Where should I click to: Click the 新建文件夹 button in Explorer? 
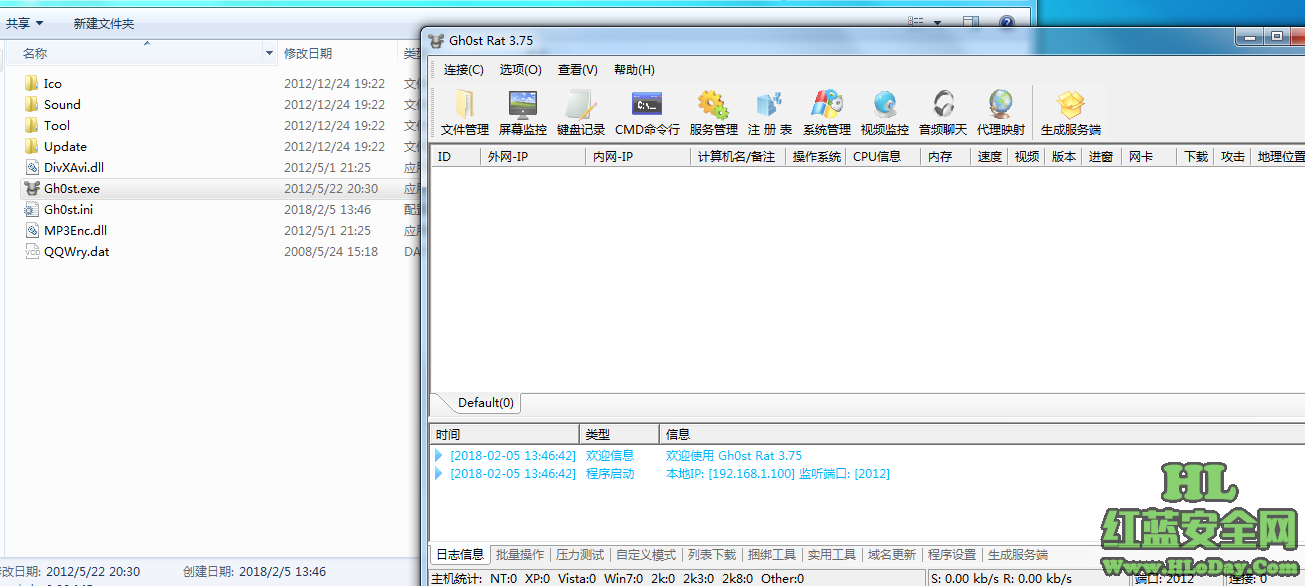pos(104,23)
